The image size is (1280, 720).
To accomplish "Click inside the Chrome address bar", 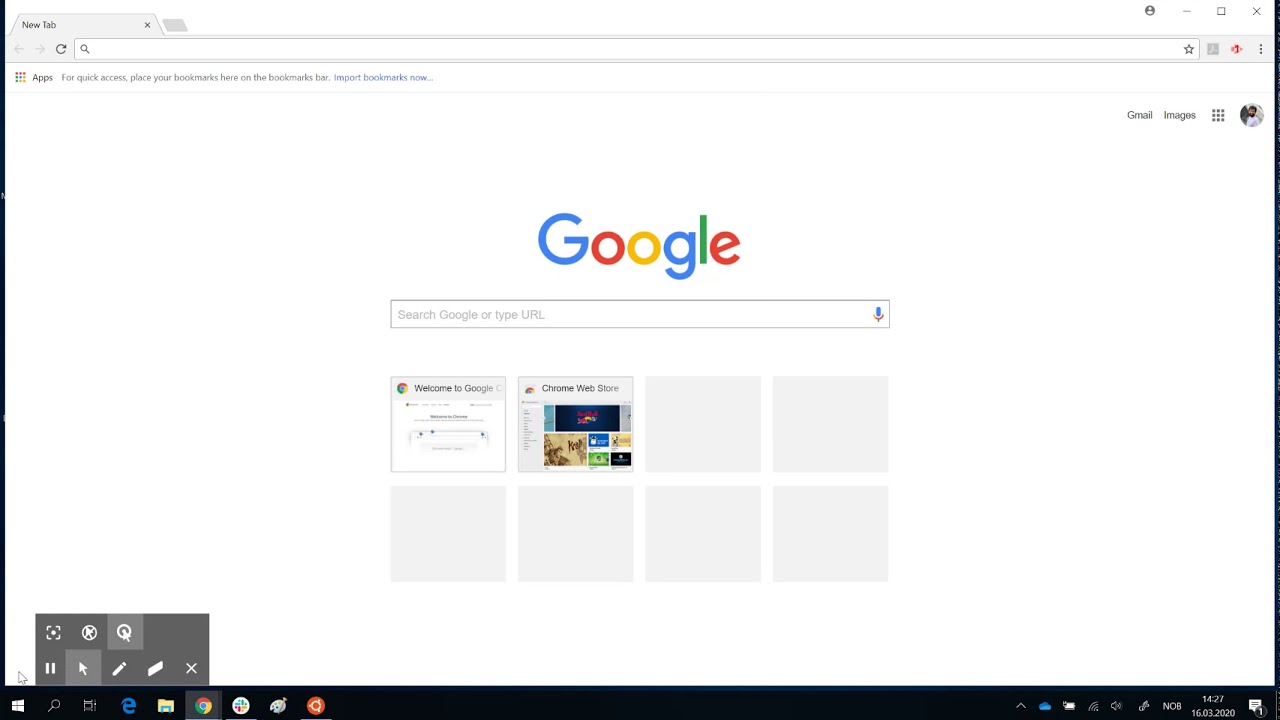I will pos(636,49).
